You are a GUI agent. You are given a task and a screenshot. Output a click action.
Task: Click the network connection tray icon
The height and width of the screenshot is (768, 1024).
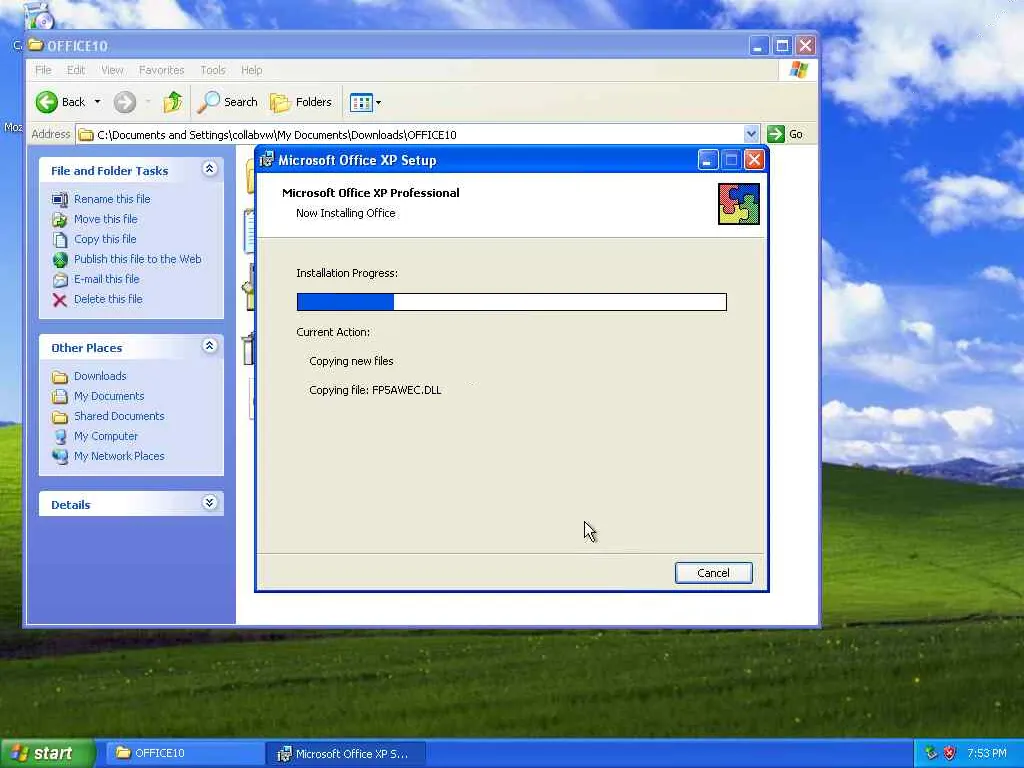tap(931, 754)
